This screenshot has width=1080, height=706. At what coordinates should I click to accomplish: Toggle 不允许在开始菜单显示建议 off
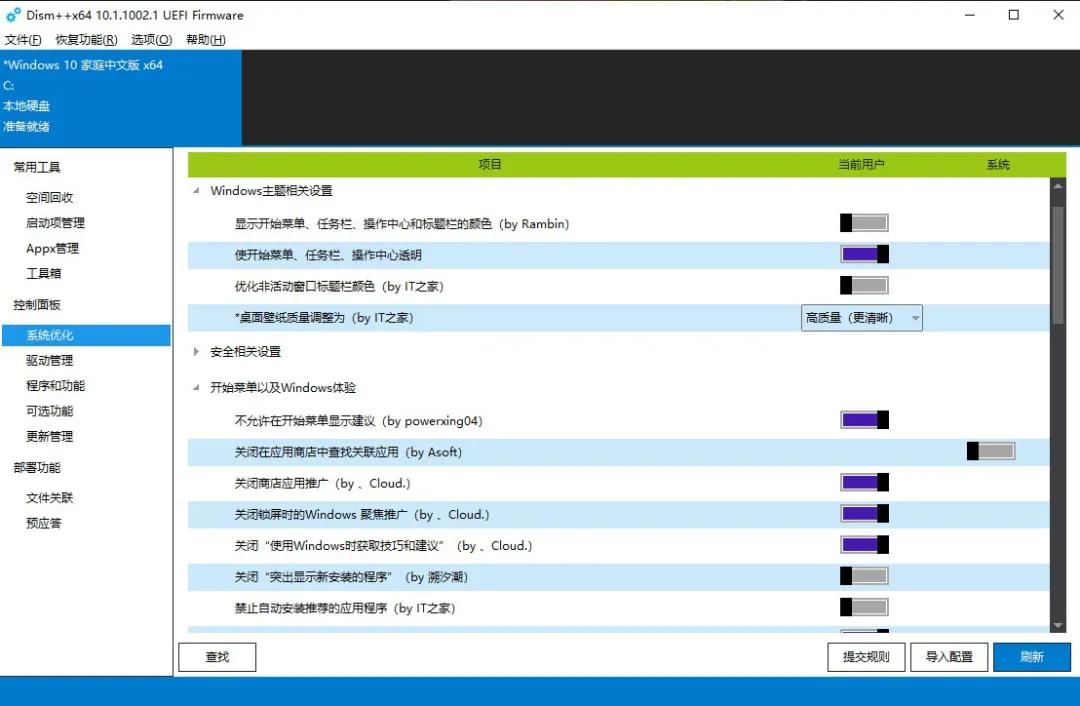point(863,419)
